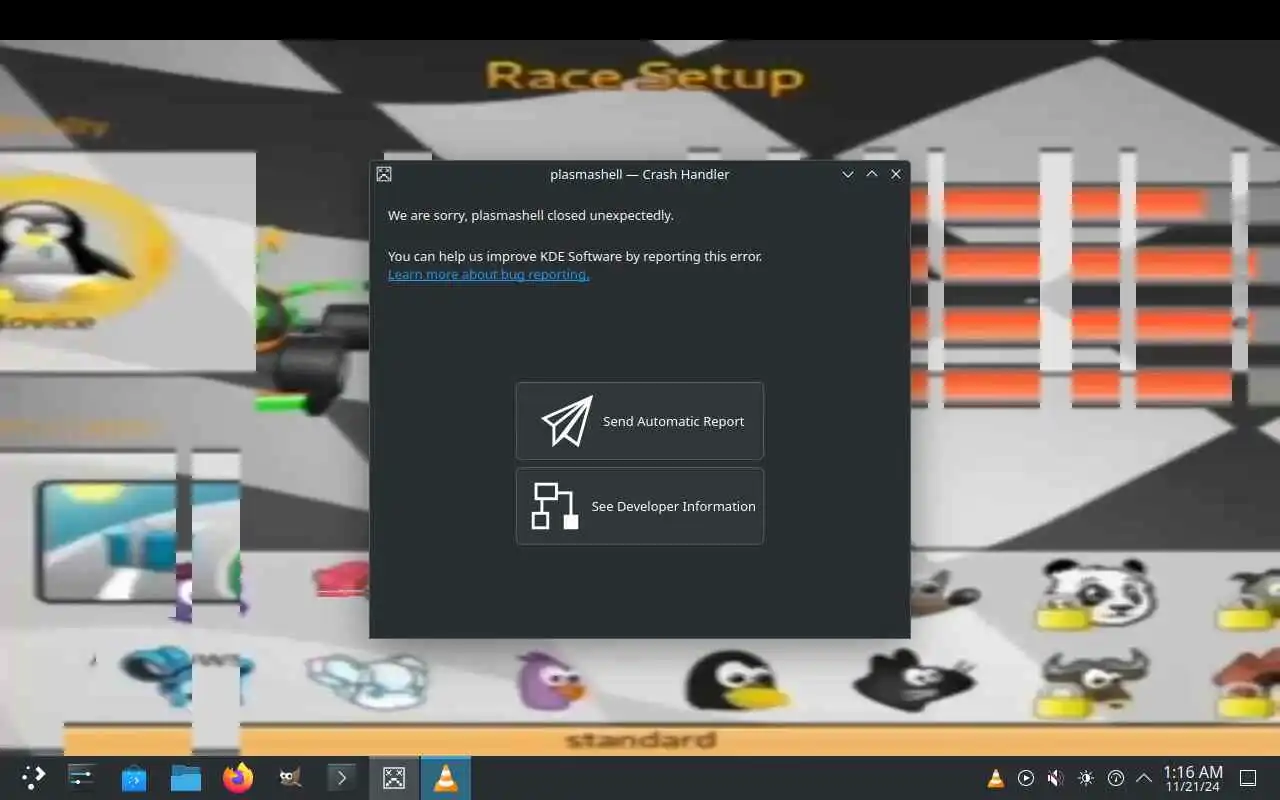Click the flowchart icon for Developer Information
Image resolution: width=1280 pixels, height=800 pixels.
point(555,506)
